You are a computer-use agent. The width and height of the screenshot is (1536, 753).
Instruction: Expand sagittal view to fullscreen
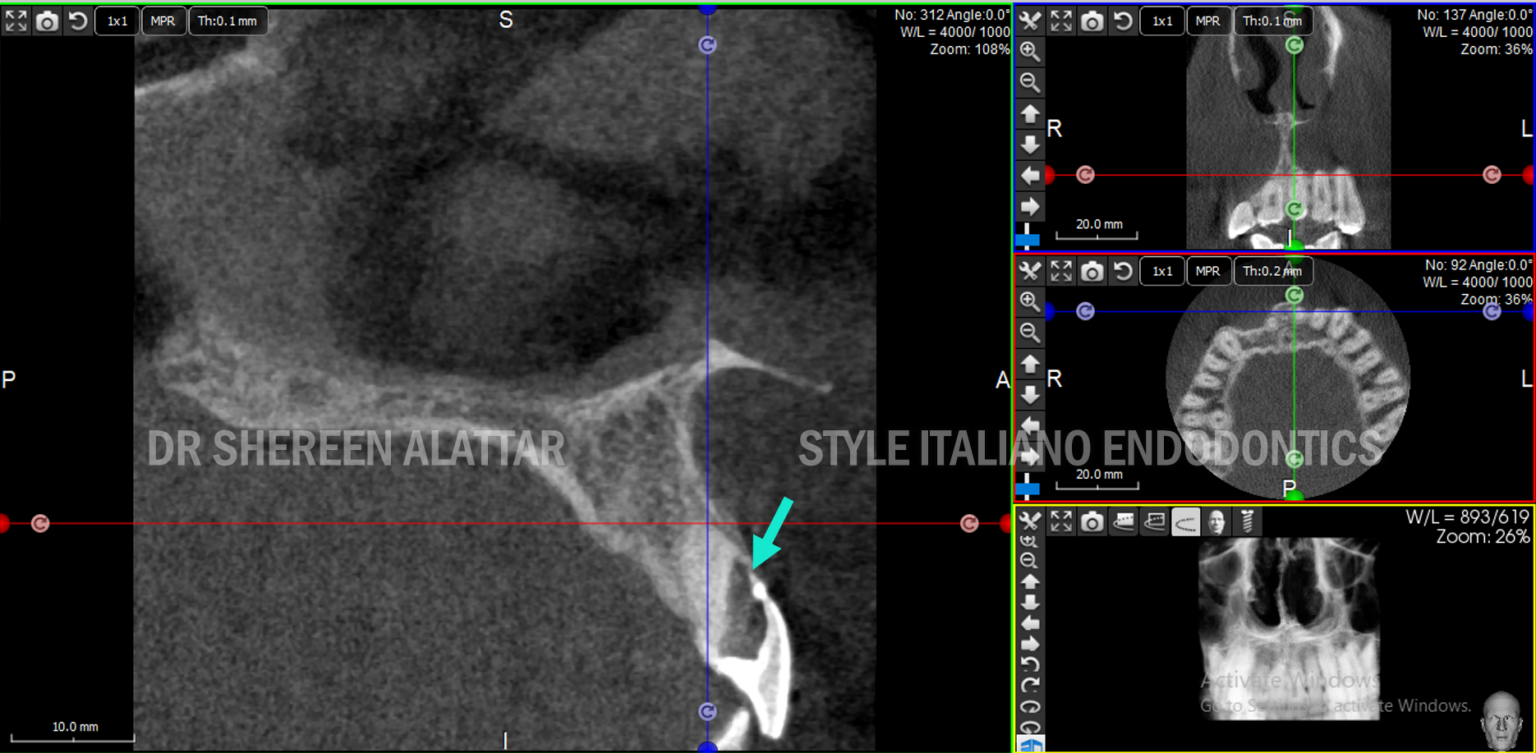(16, 20)
